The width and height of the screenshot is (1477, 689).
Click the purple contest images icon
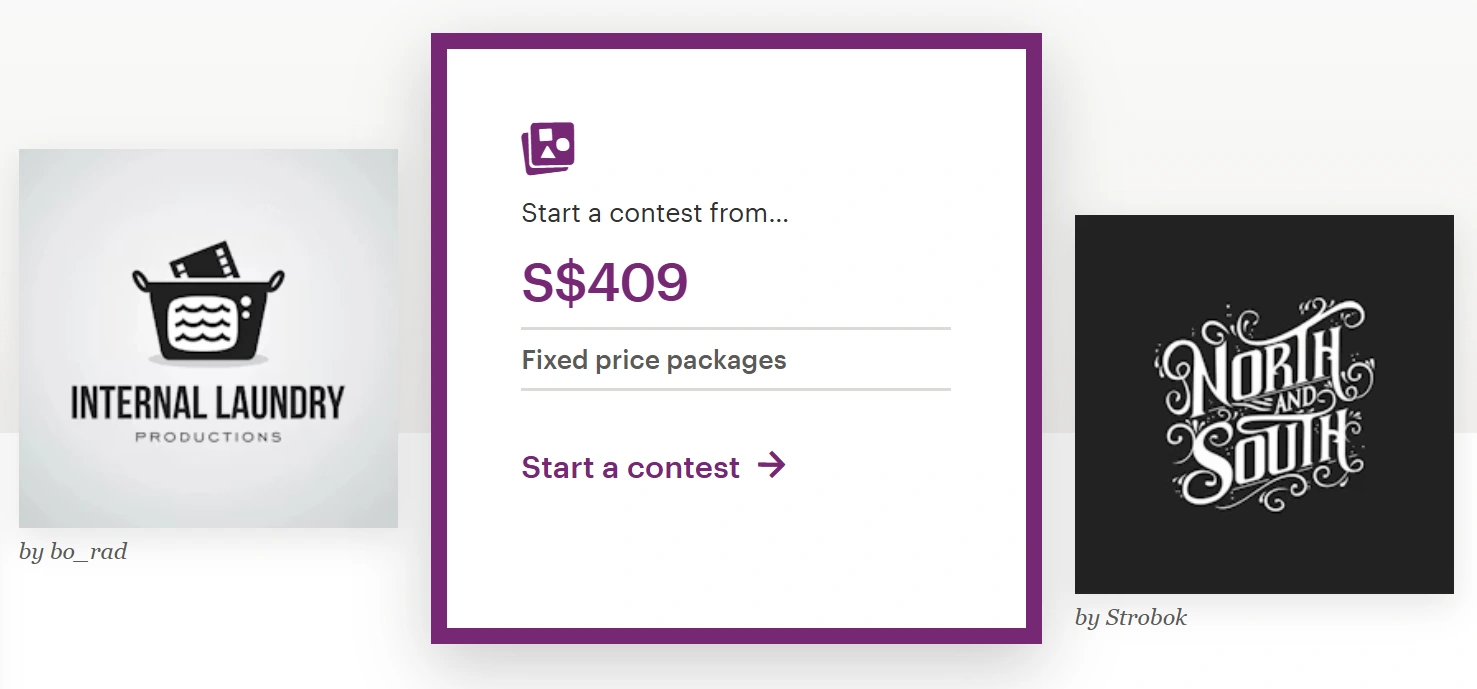tap(548, 148)
